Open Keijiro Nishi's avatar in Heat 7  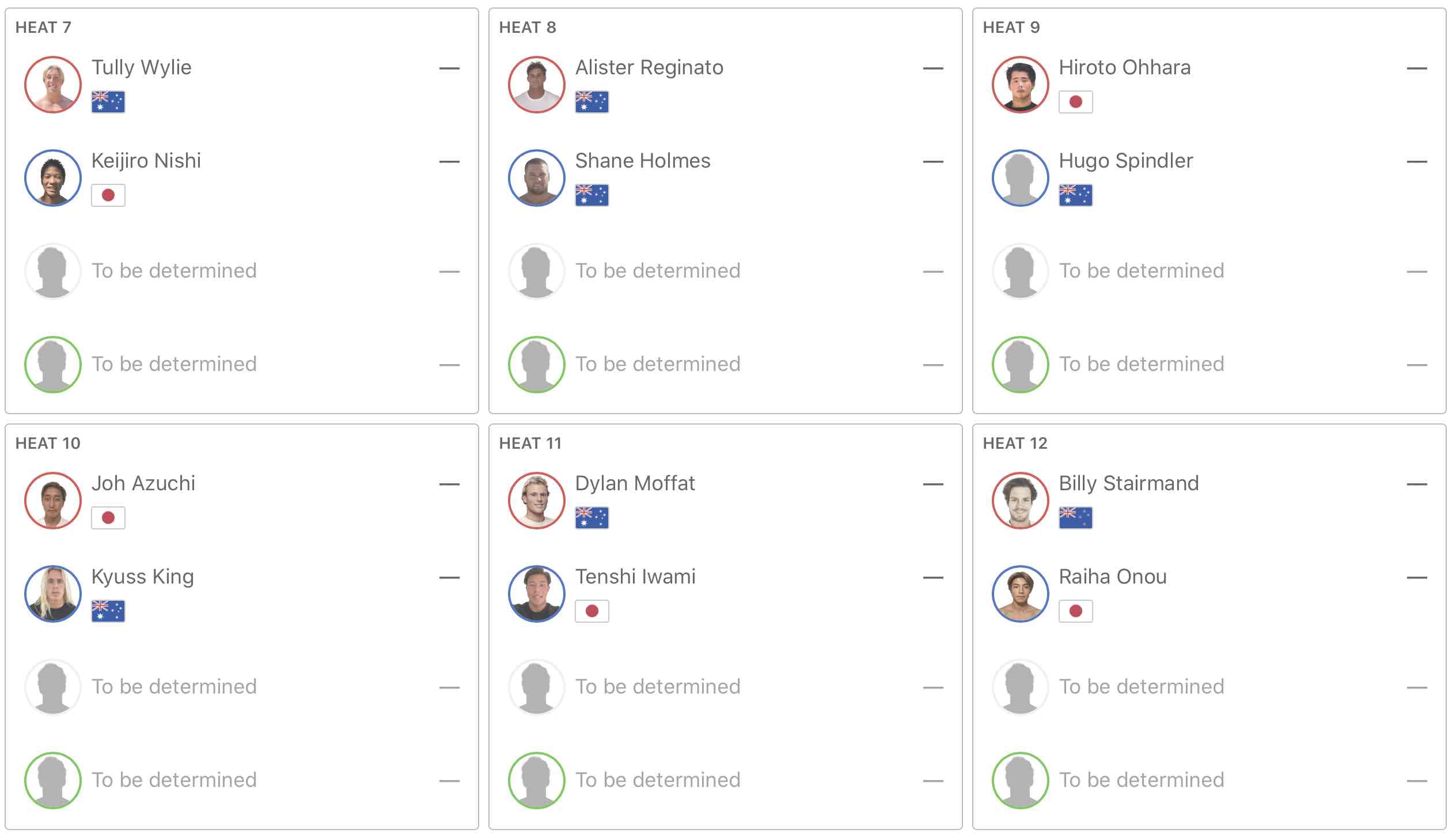53,178
